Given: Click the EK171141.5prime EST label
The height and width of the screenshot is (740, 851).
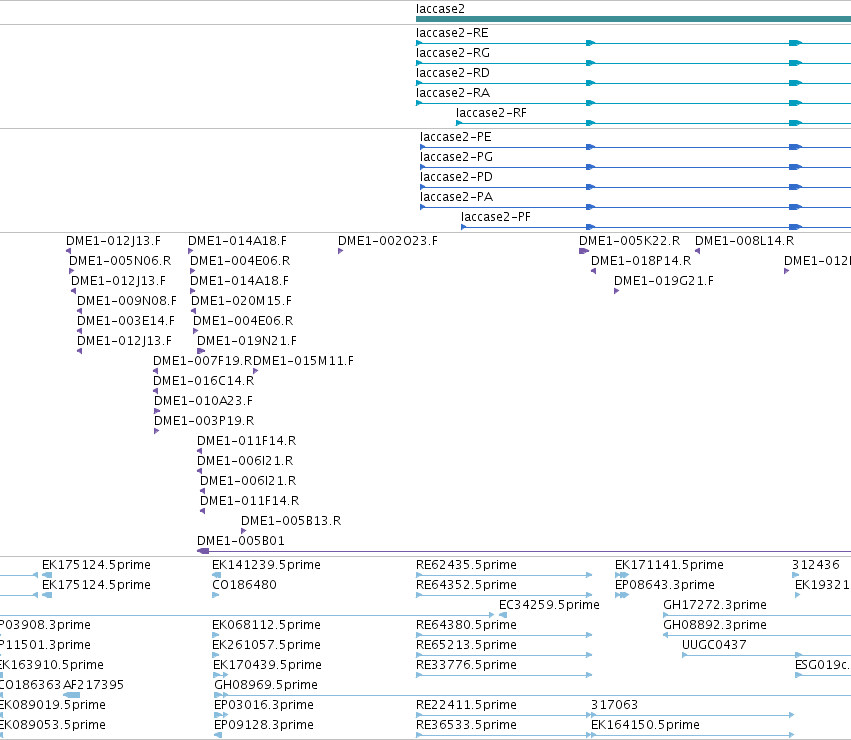Looking at the screenshot, I should [x=669, y=565].
